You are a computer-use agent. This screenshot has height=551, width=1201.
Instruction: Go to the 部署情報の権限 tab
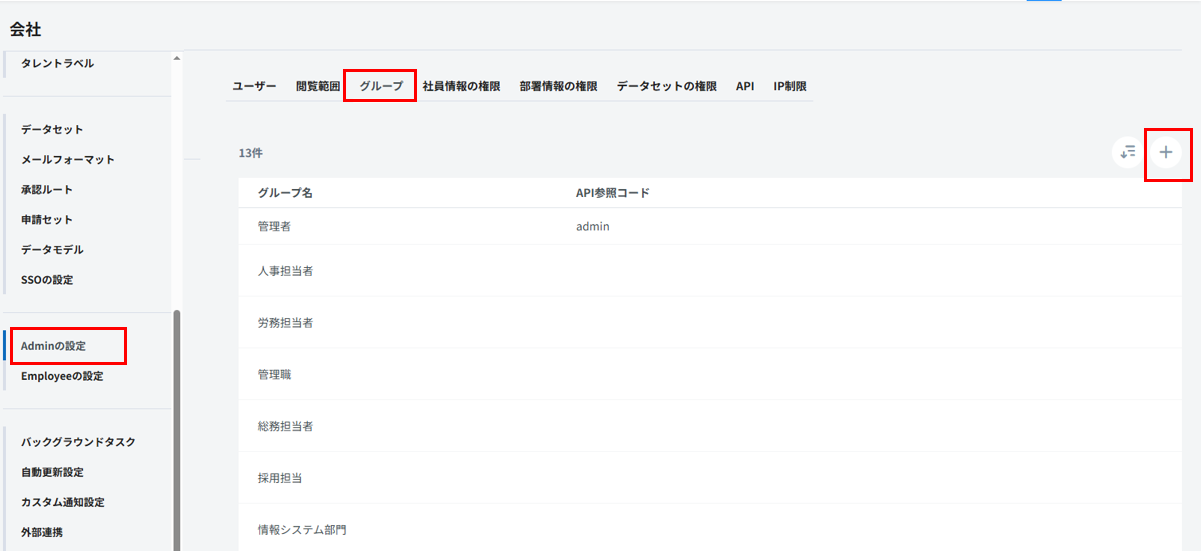[x=558, y=87]
